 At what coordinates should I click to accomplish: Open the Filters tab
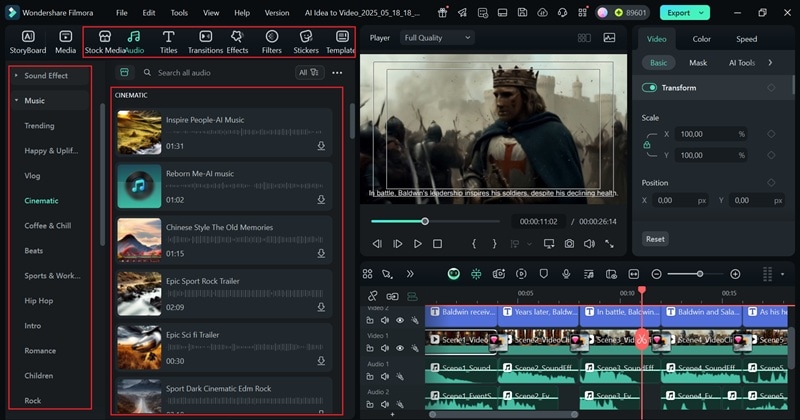(x=271, y=42)
